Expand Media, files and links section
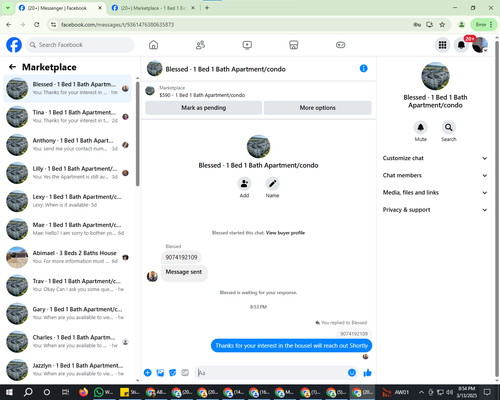The image size is (500, 400). click(435, 192)
